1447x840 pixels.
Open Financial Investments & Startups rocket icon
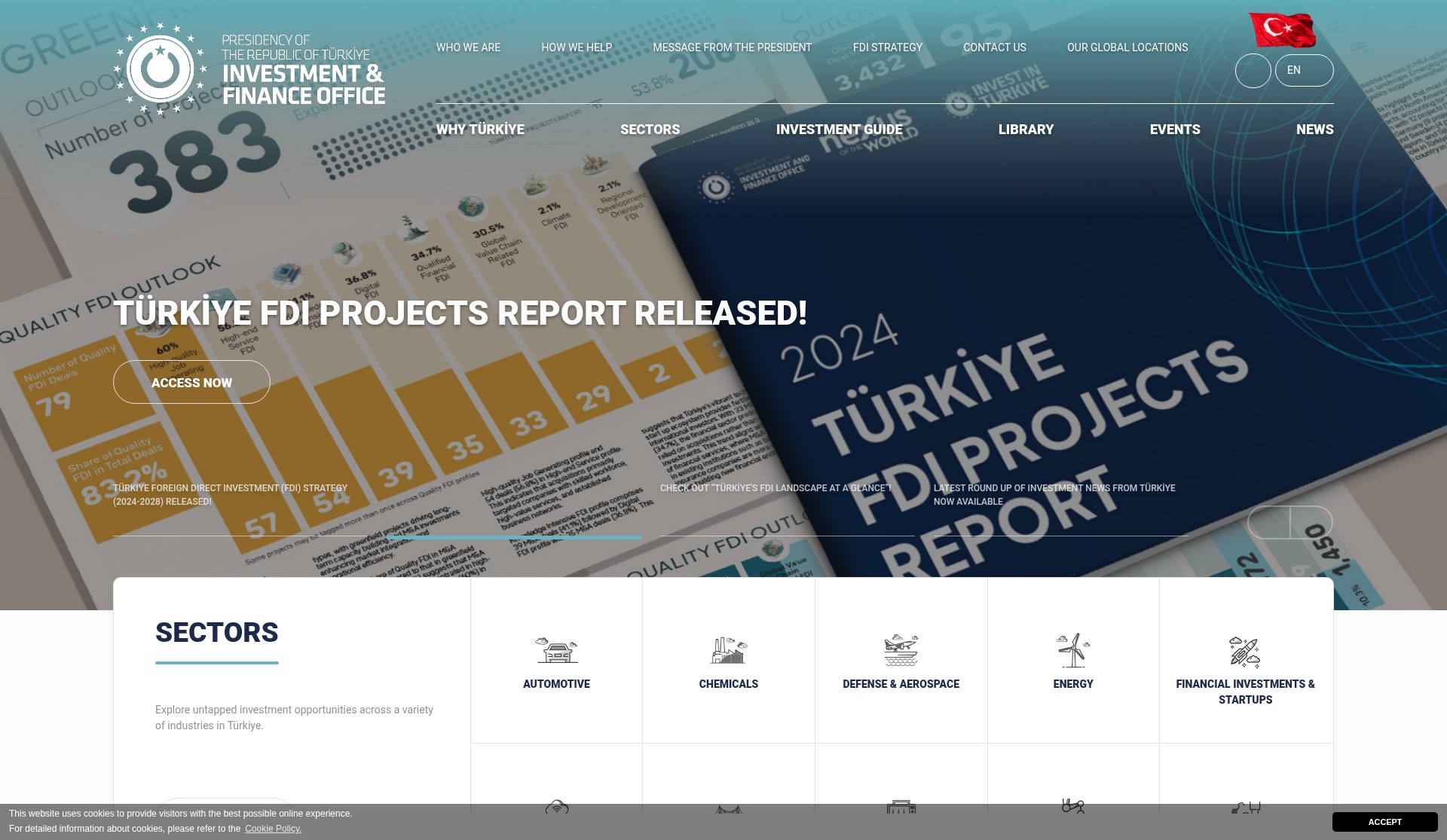coord(1245,652)
